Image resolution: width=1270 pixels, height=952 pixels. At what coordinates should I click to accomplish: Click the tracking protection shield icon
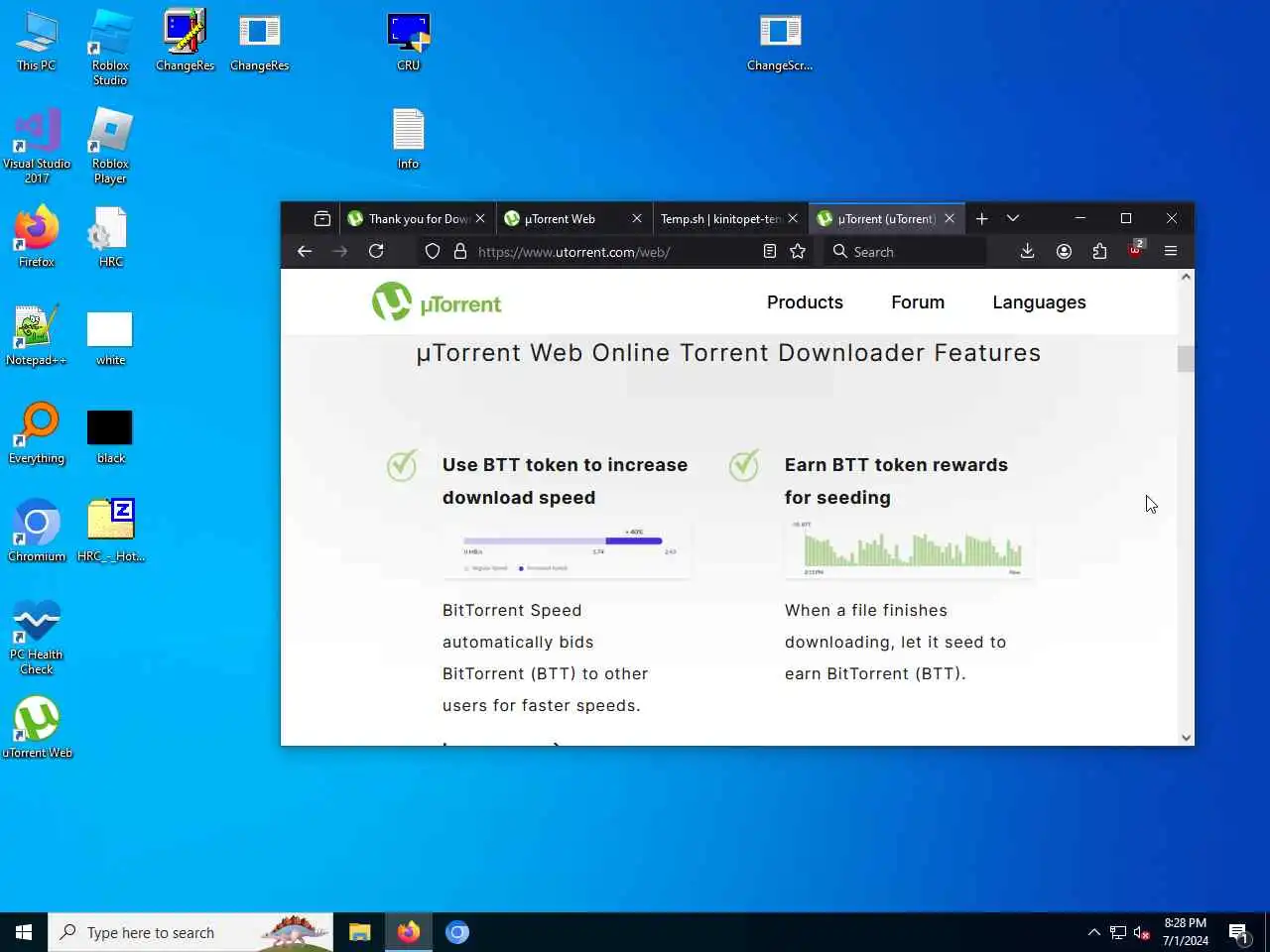[433, 252]
